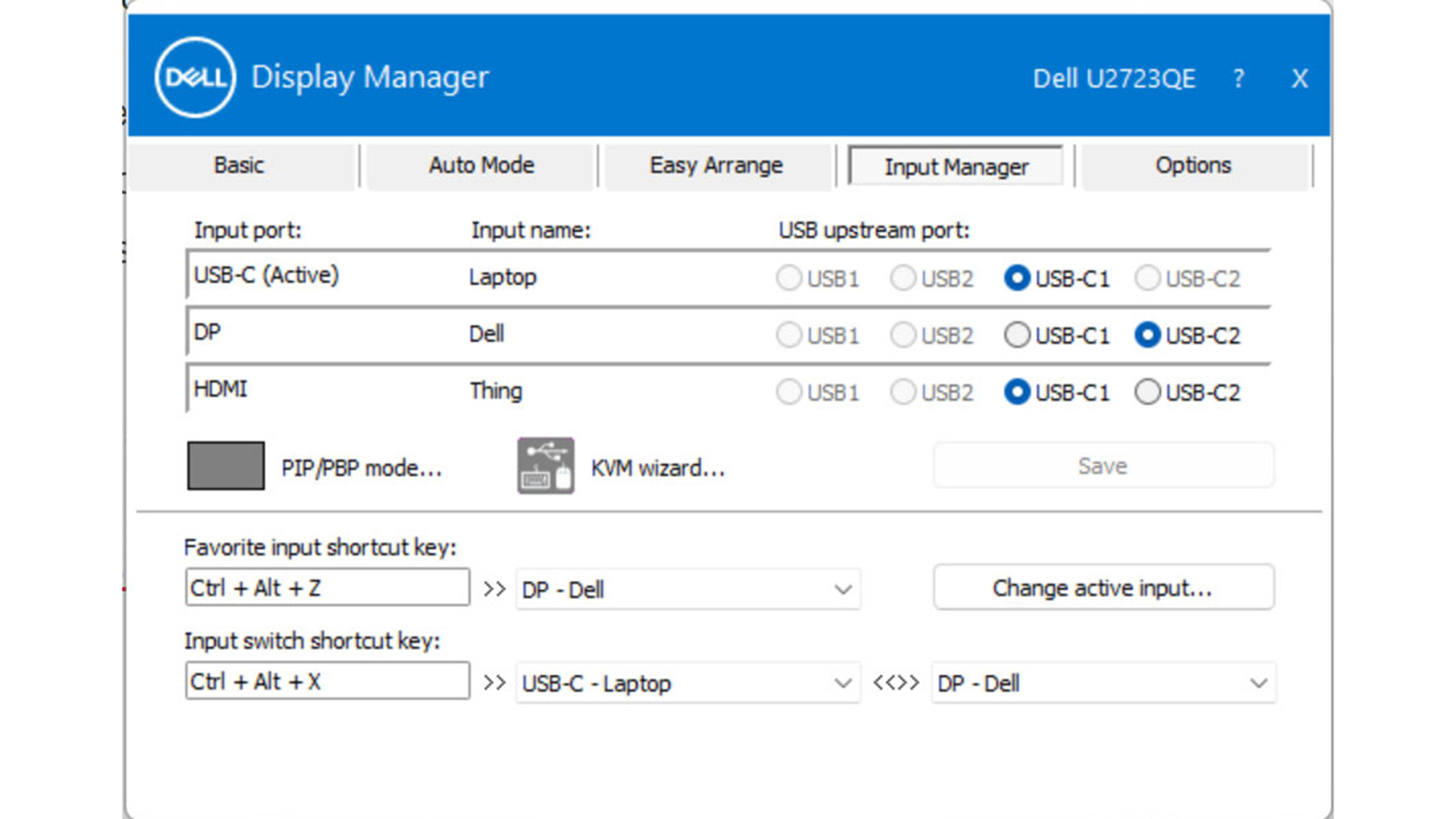This screenshot has width=1456, height=819.
Task: Launch the KVM wizard text link
Action: pyautogui.click(x=658, y=468)
